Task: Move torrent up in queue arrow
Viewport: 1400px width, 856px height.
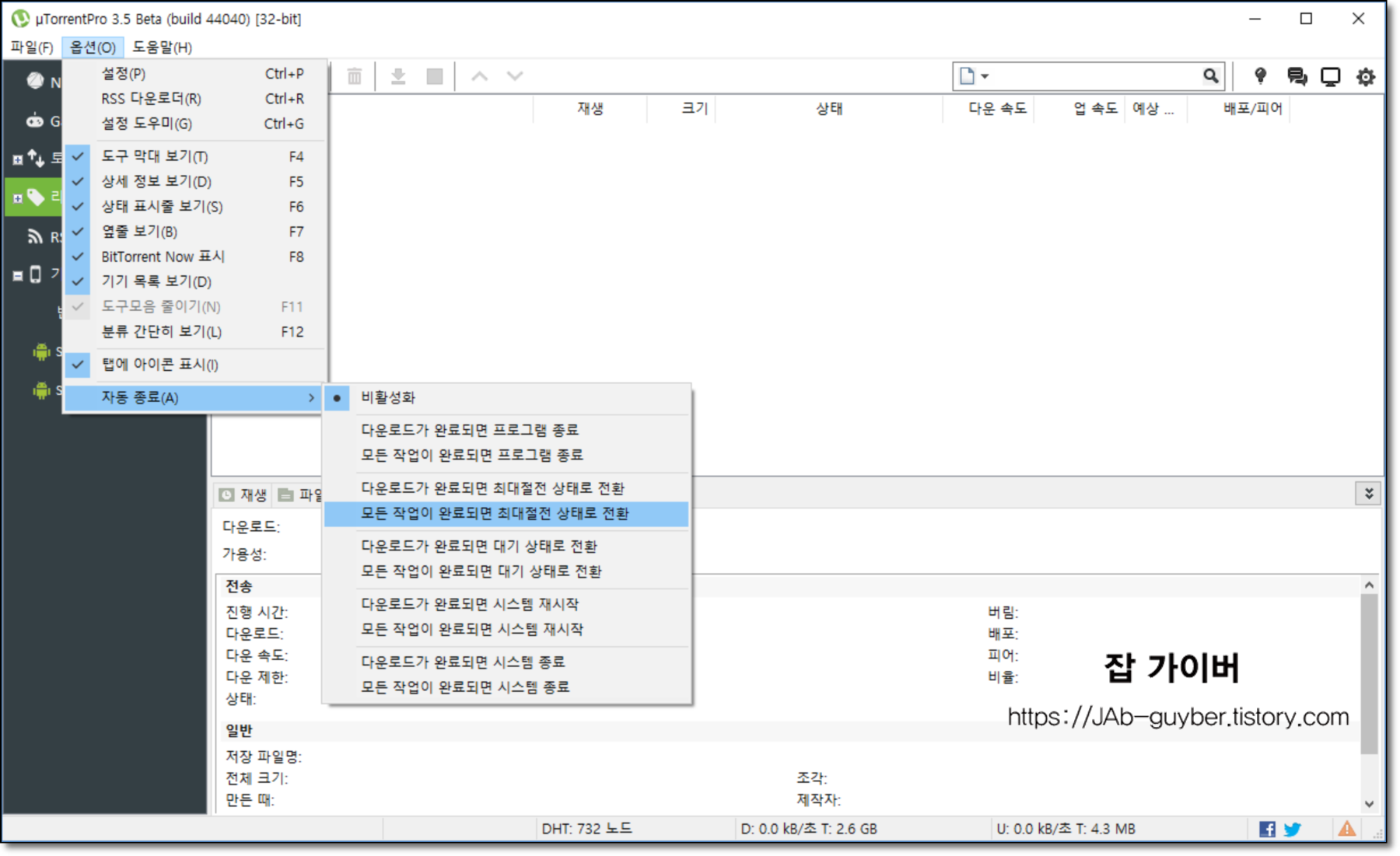Action: (x=480, y=76)
